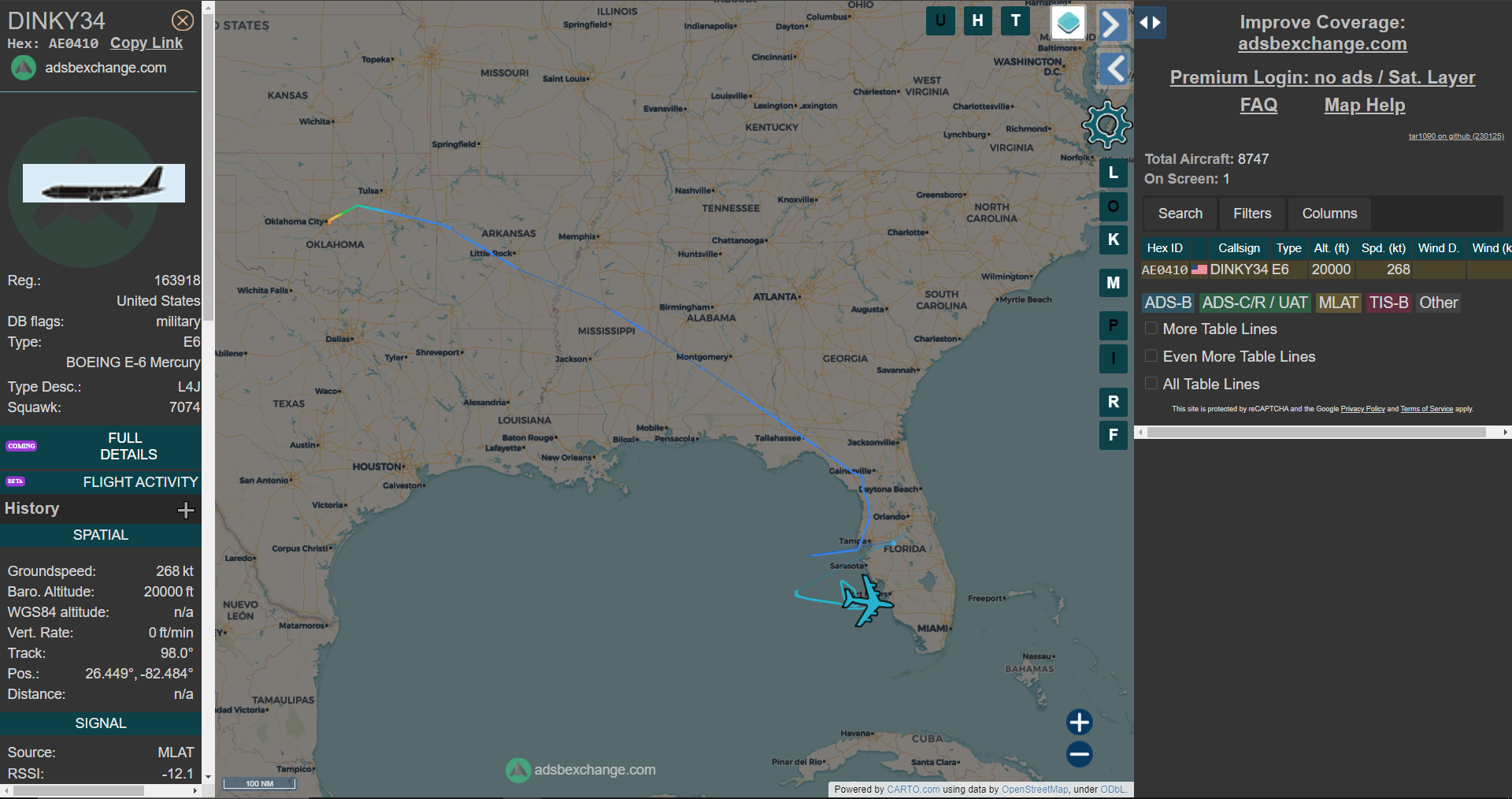The image size is (1512, 799).
Task: Open the reCAPTCHA Privacy Policy link
Action: click(1362, 409)
